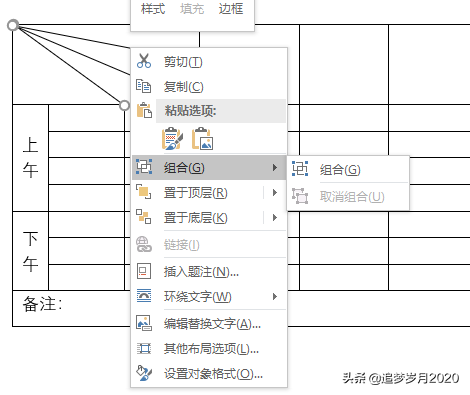Image resolution: width=470 pixels, height=395 pixels.
Task: Click the Send to Back icon
Action: tap(144, 217)
